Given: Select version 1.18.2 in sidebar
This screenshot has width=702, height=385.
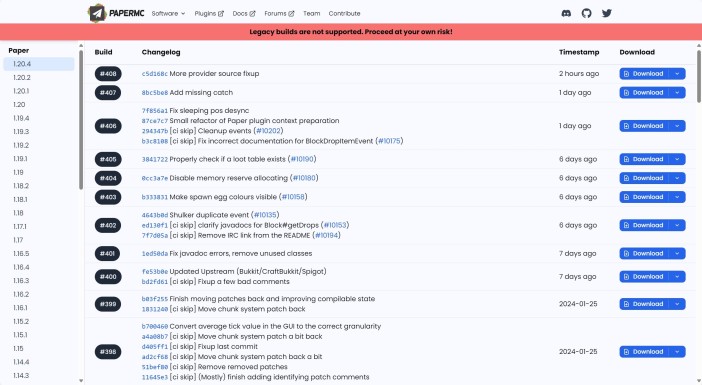Looking at the screenshot, I should (x=39, y=186).
